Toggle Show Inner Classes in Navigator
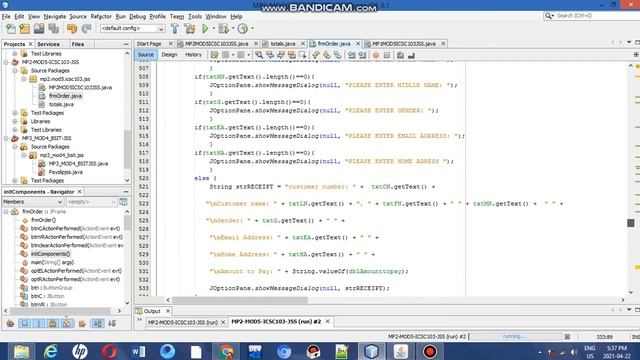 pyautogui.click(x=67, y=324)
